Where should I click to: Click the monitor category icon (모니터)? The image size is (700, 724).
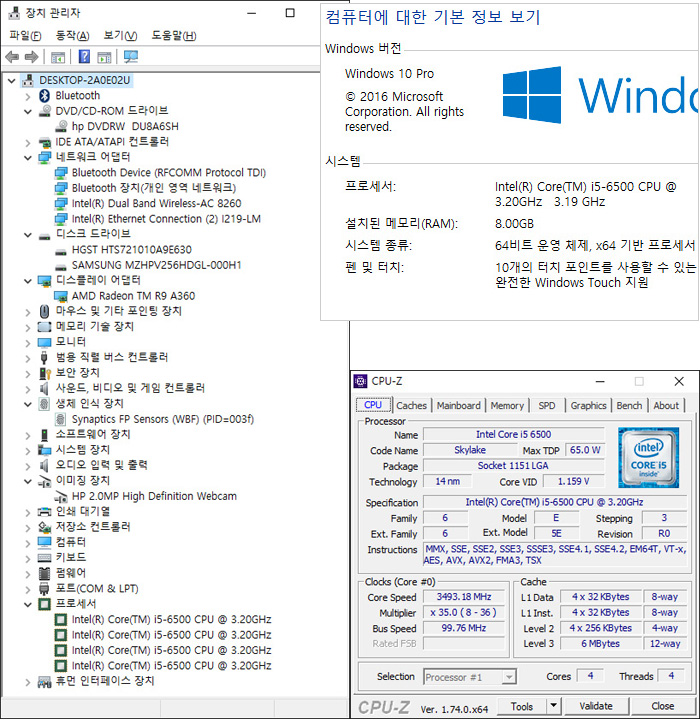[x=44, y=343]
